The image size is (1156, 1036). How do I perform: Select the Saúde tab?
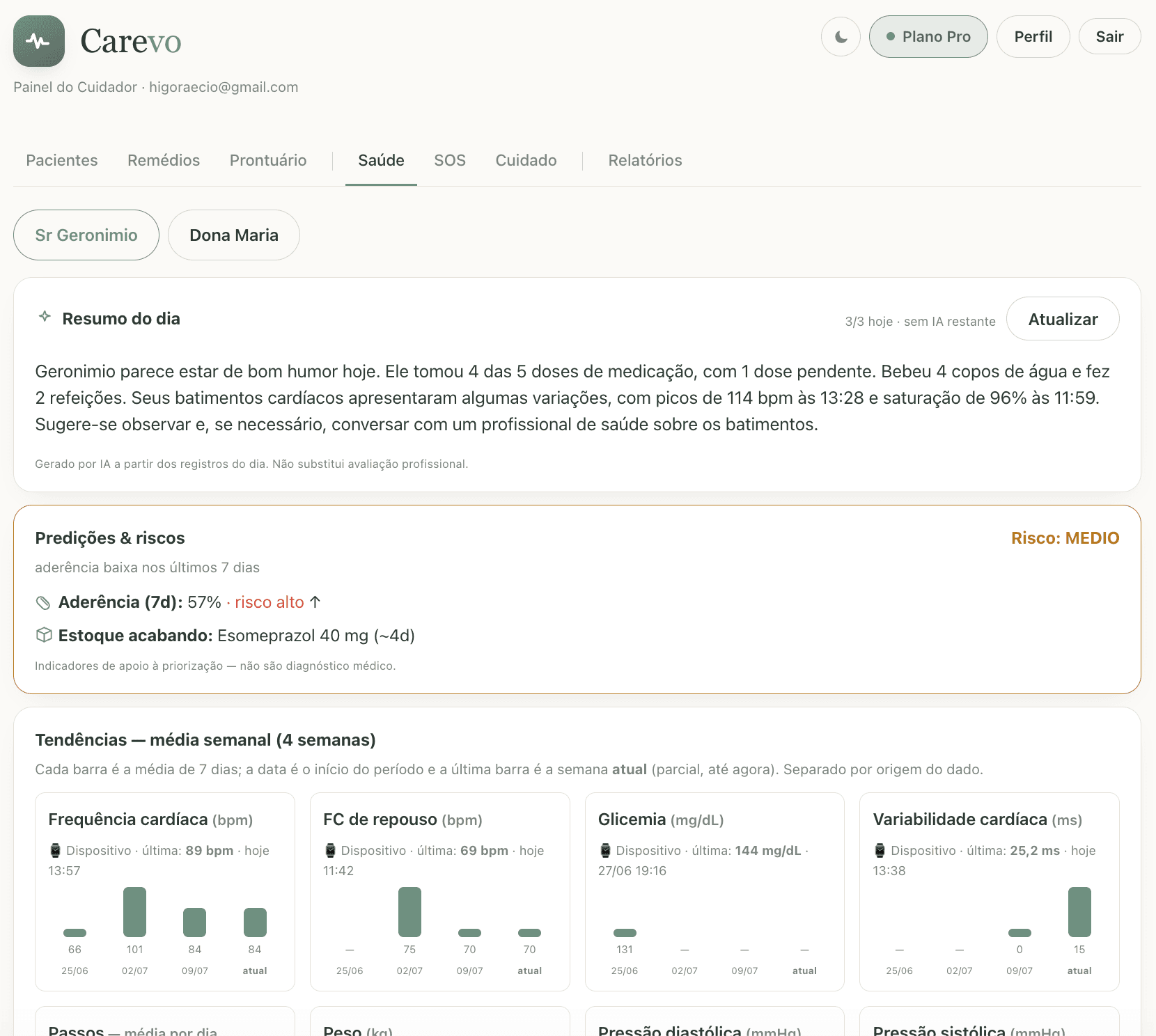381,160
